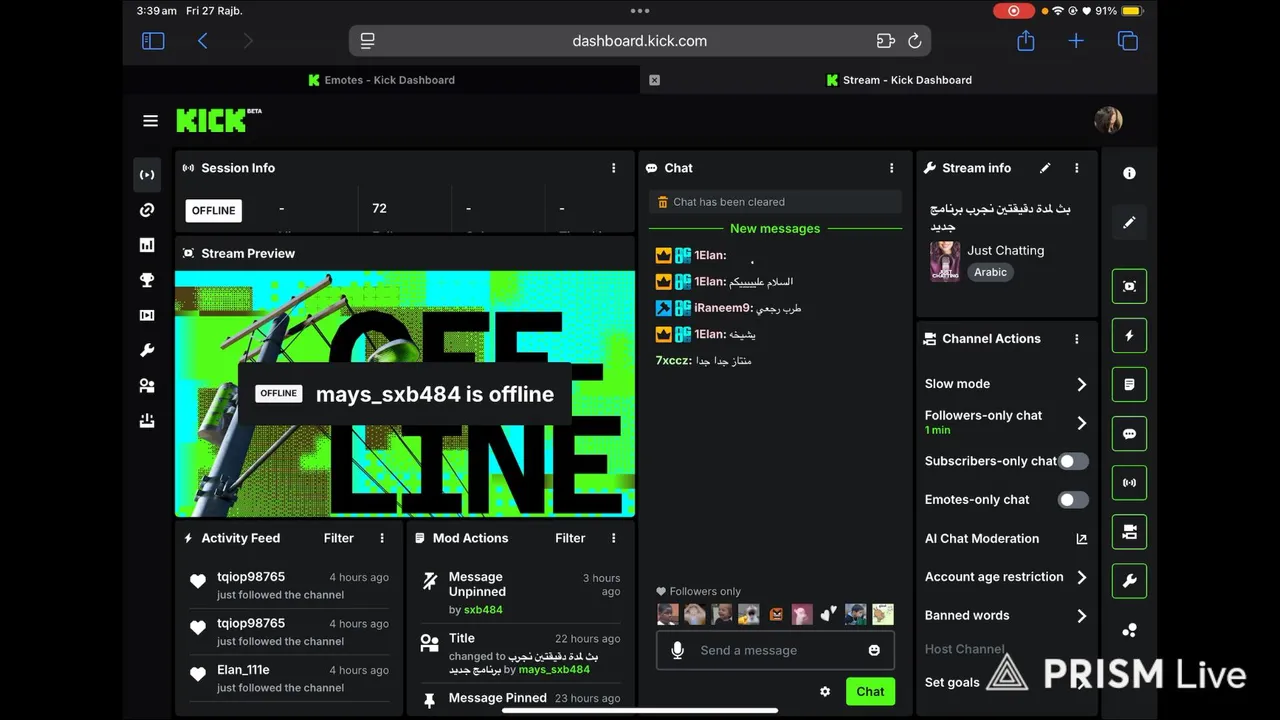Open the link icon in left sidebar
The height and width of the screenshot is (720, 1280).
click(x=147, y=210)
